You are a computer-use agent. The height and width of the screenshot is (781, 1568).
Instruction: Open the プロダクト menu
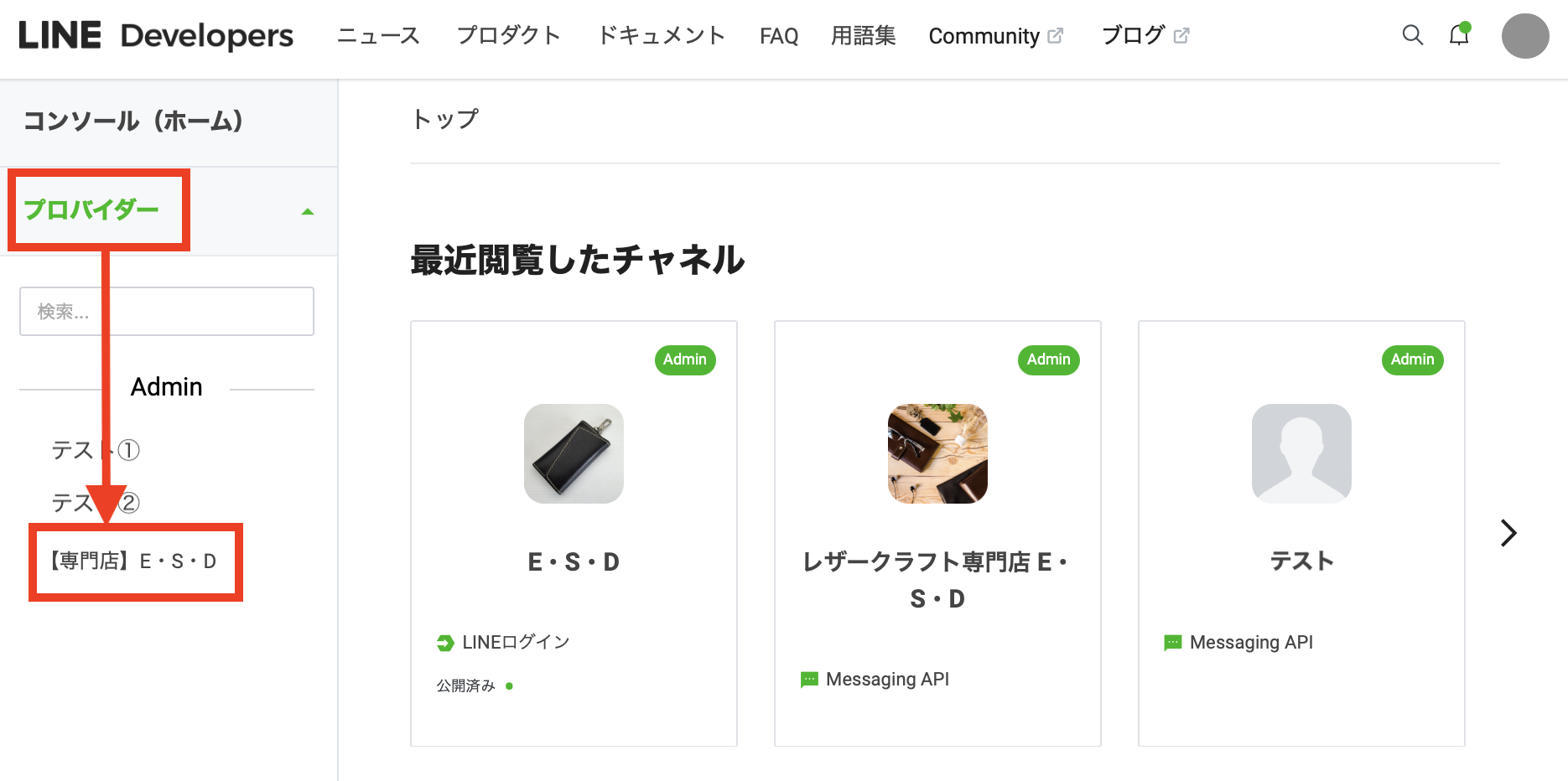click(508, 36)
